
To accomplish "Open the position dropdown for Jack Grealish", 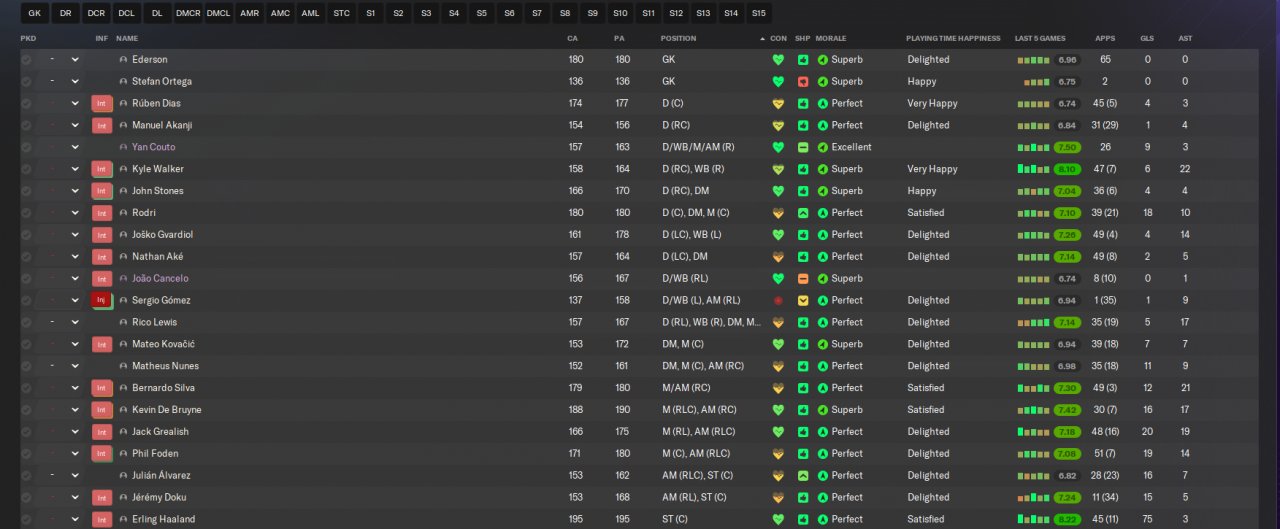I will click(74, 432).
